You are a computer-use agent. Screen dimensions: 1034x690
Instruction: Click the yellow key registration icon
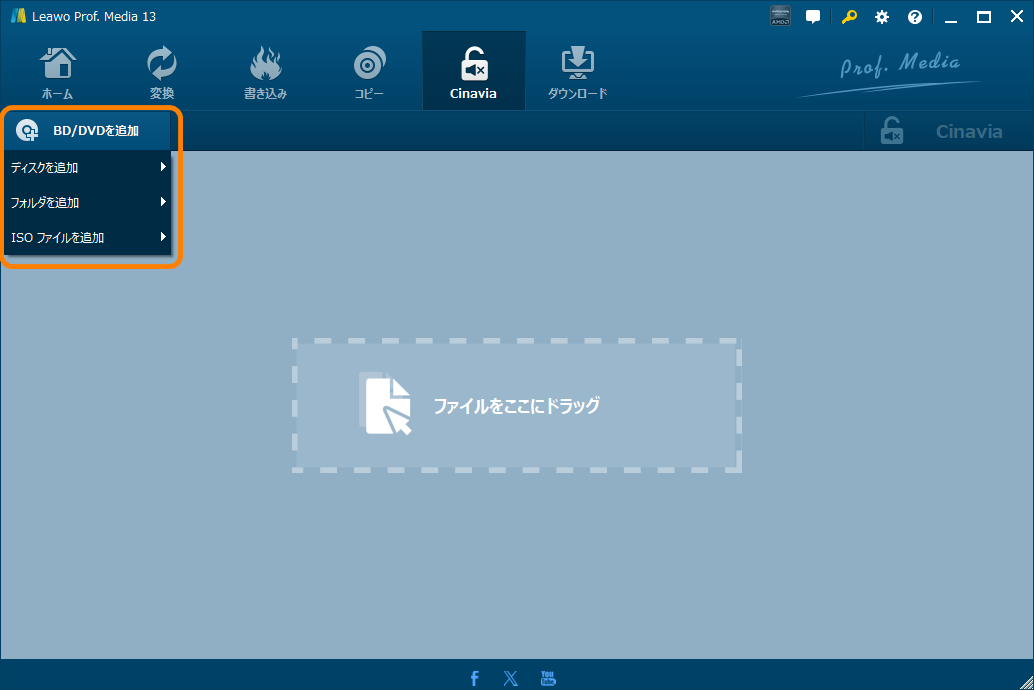coord(849,16)
